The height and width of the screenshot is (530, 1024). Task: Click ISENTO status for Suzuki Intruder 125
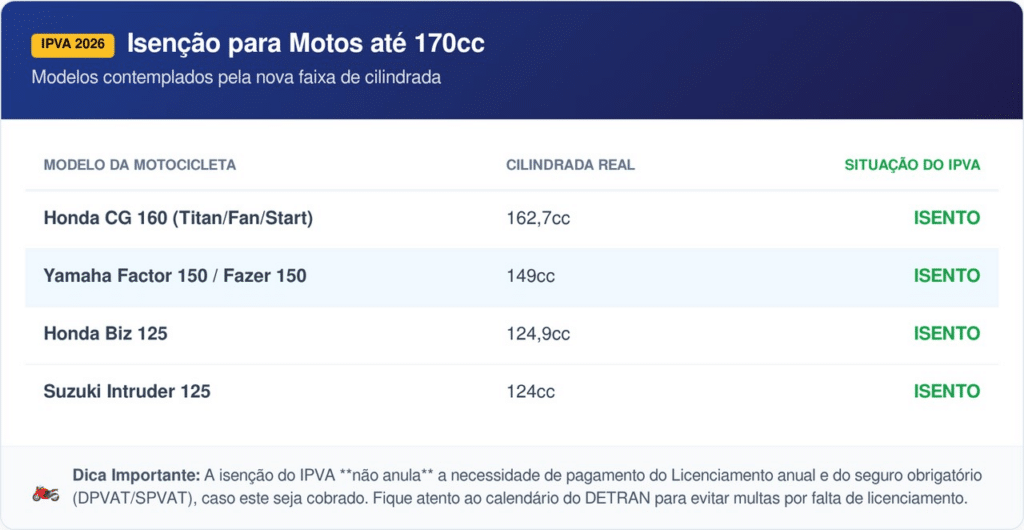[946, 392]
